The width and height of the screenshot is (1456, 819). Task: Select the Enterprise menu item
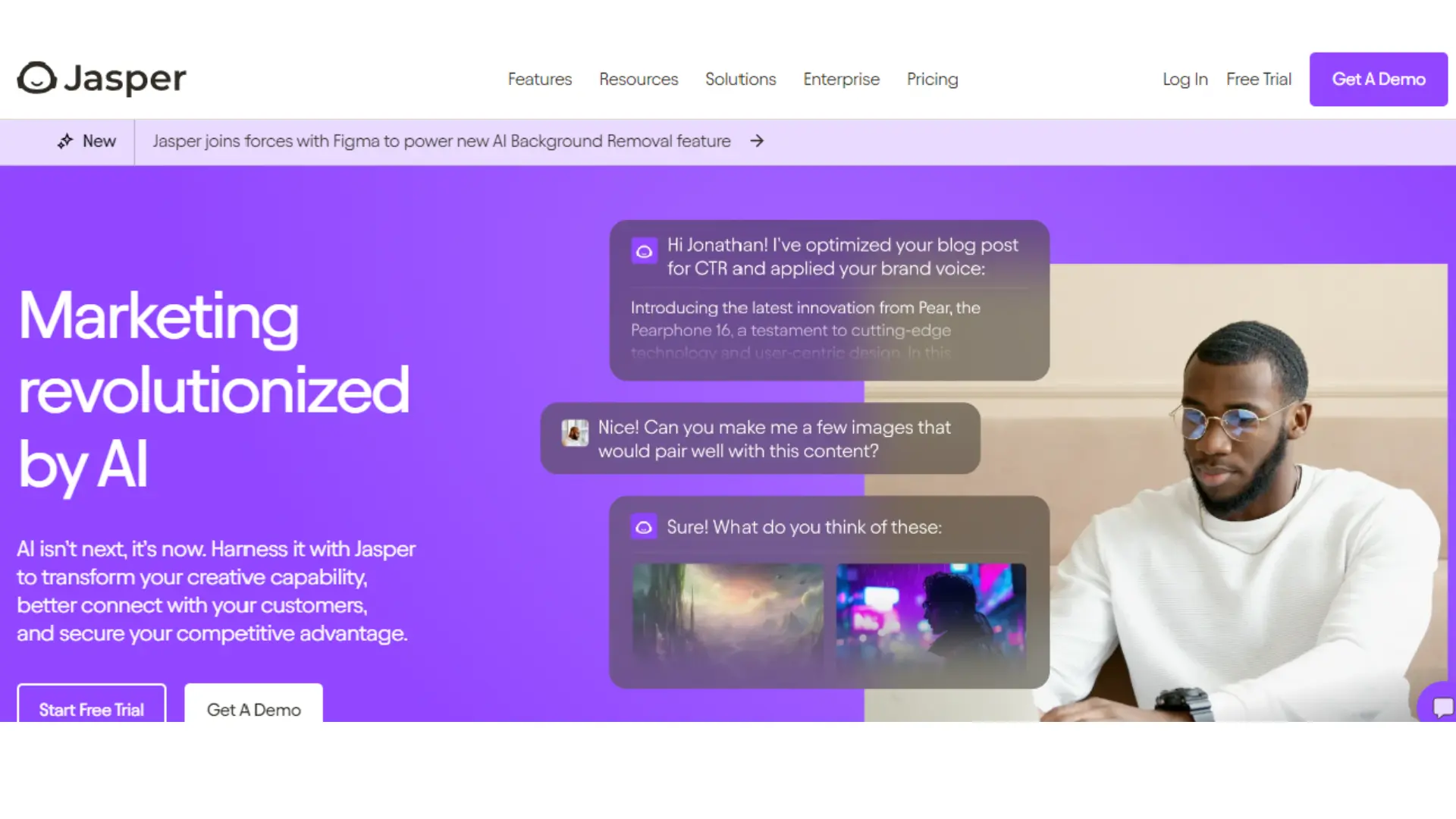click(841, 79)
